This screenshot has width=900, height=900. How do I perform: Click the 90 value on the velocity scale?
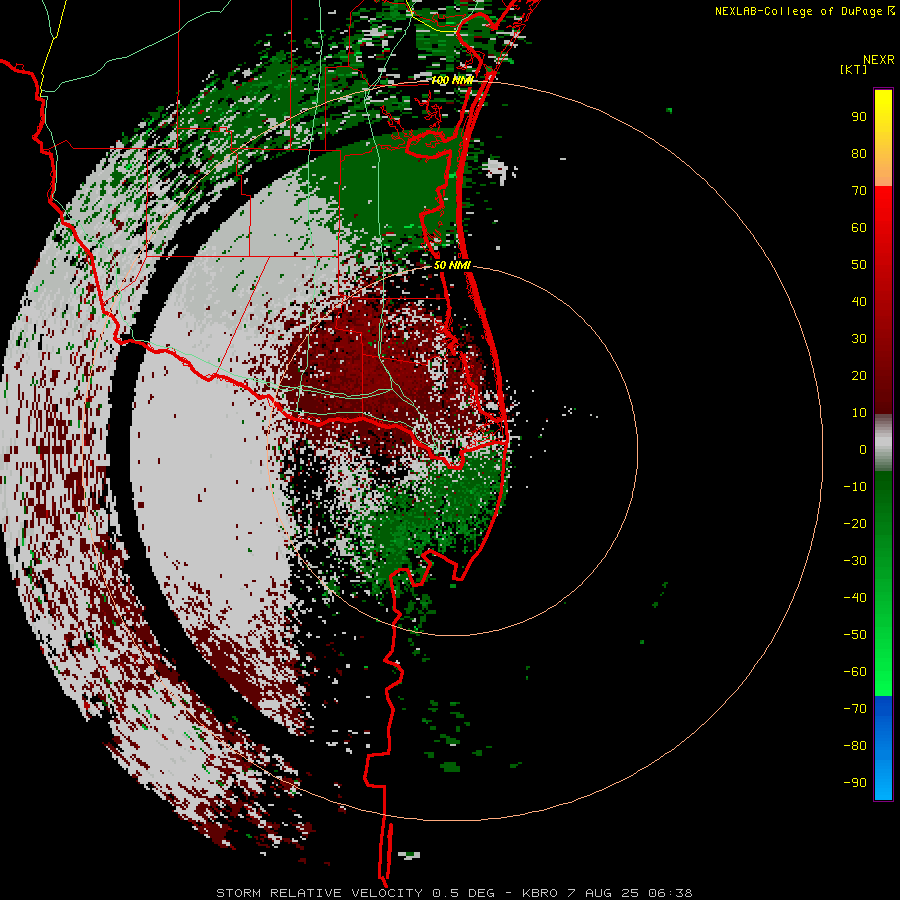pyautogui.click(x=859, y=117)
